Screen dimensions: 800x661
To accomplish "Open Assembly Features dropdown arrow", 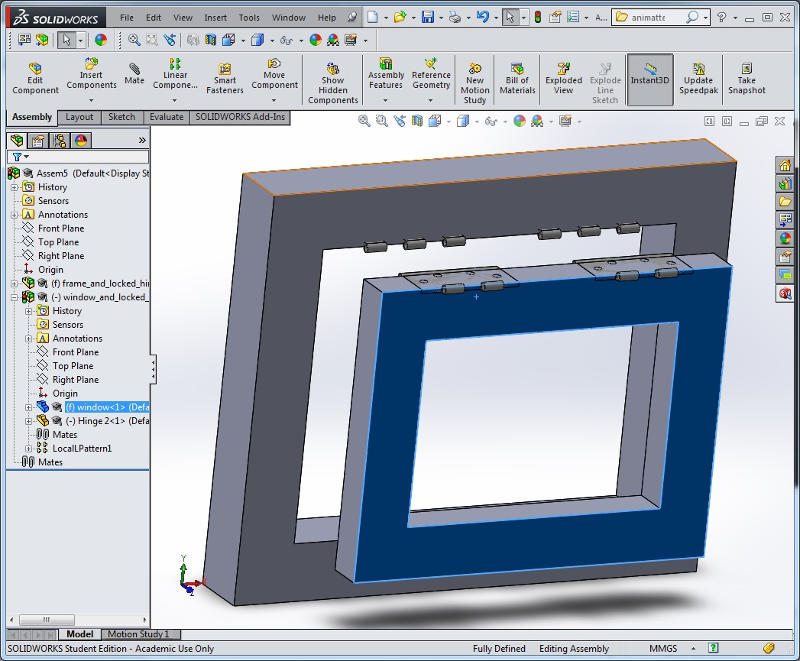I will pyautogui.click(x=386, y=100).
